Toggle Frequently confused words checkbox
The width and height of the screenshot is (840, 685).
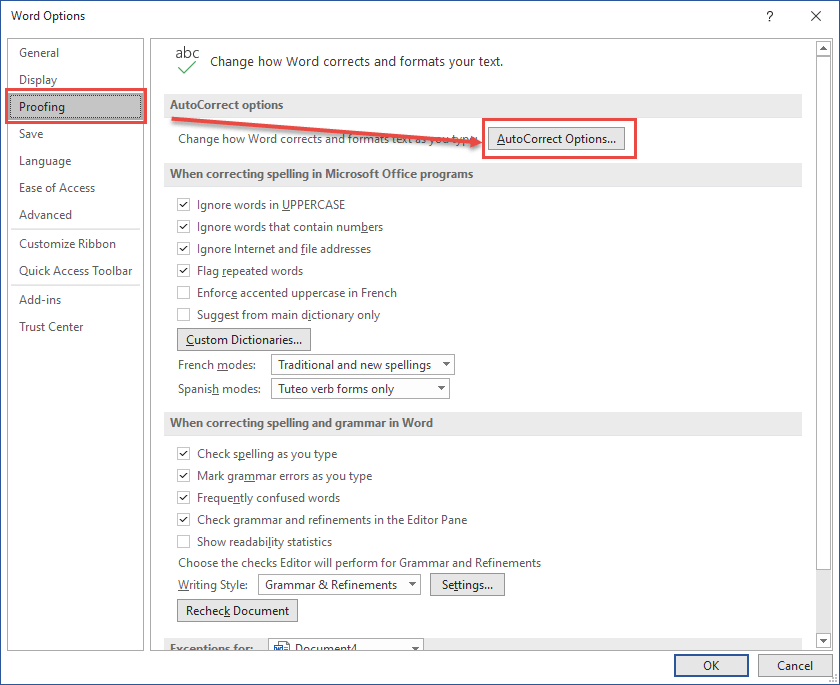click(183, 498)
